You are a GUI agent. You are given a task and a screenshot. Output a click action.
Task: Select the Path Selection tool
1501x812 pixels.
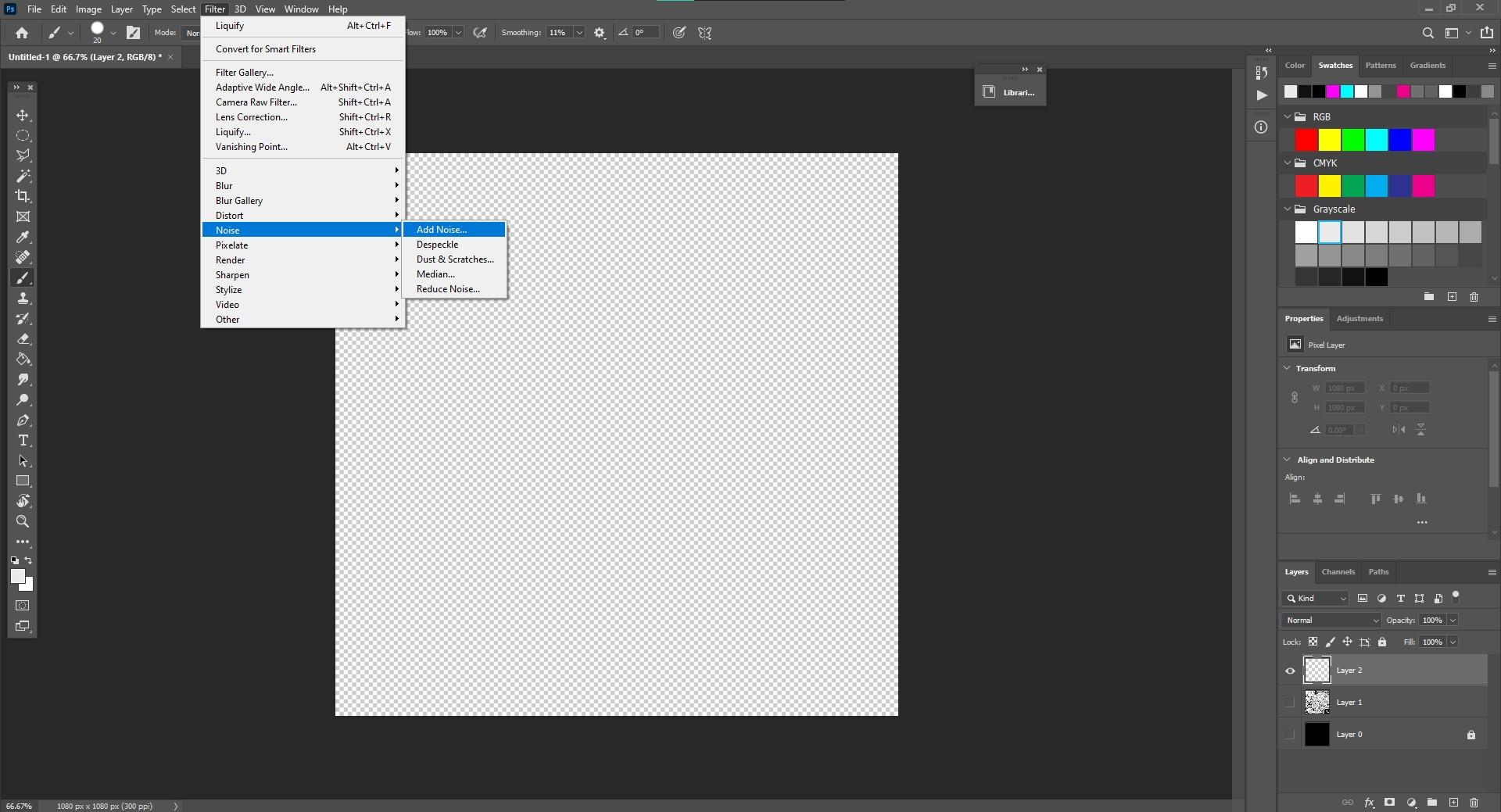tap(23, 460)
